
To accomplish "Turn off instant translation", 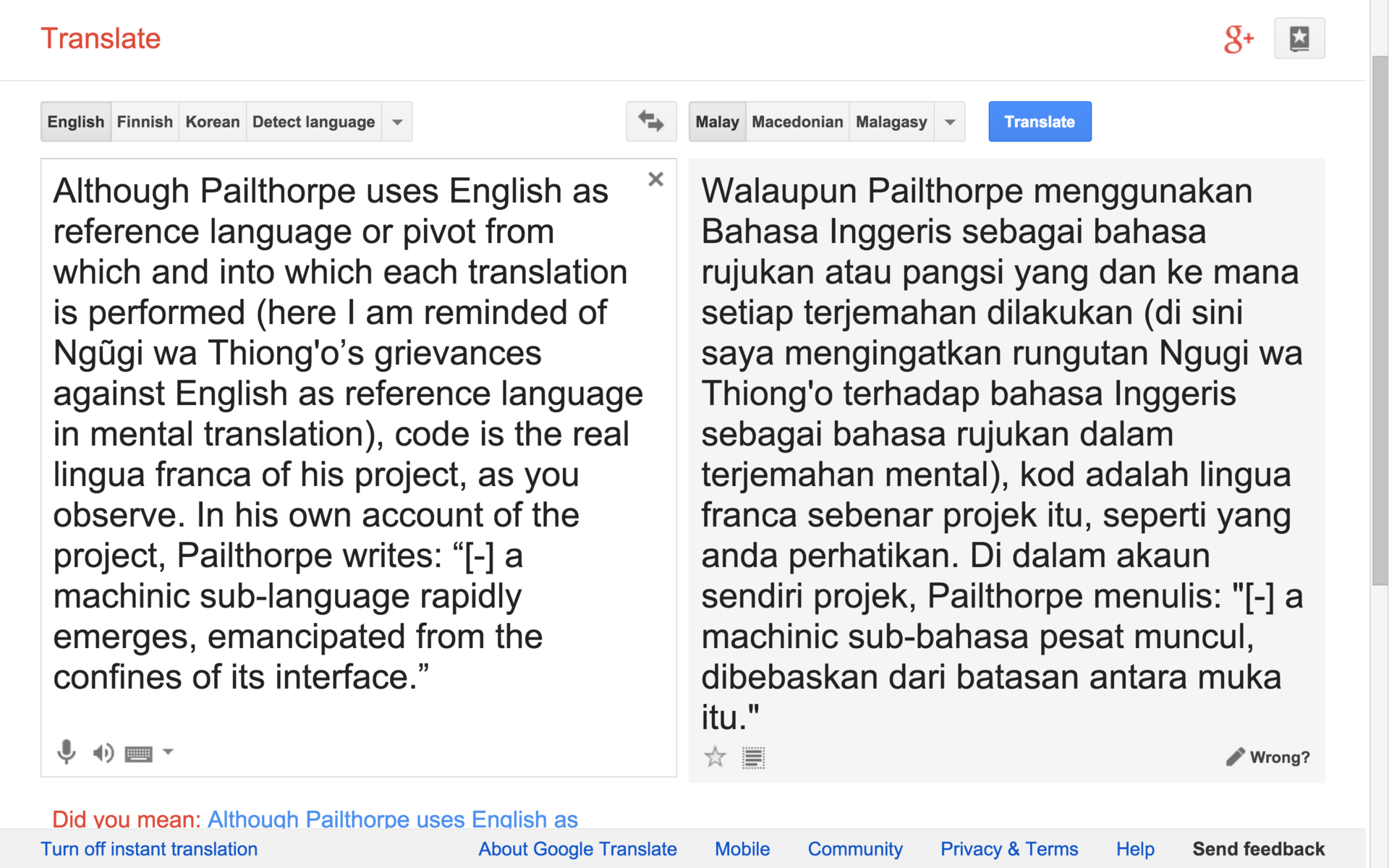I will tap(149, 849).
